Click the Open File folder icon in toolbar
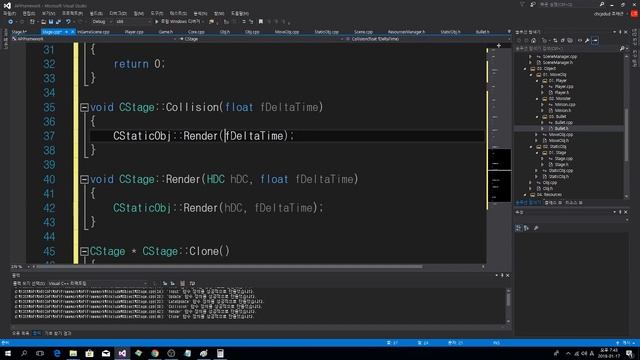Image resolution: width=640 pixels, height=360 pixels. 43,22
